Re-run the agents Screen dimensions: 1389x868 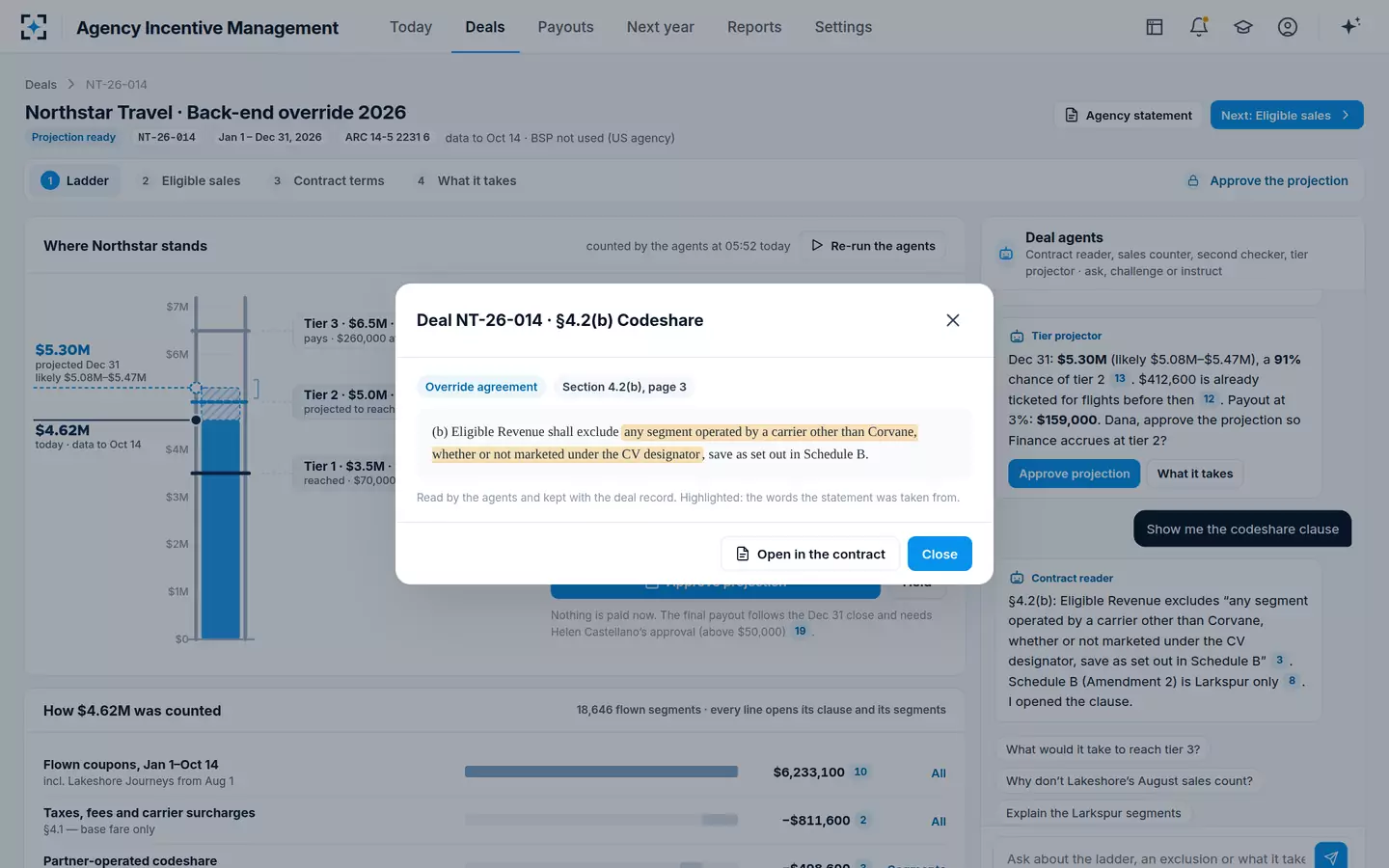pyautogui.click(x=873, y=246)
